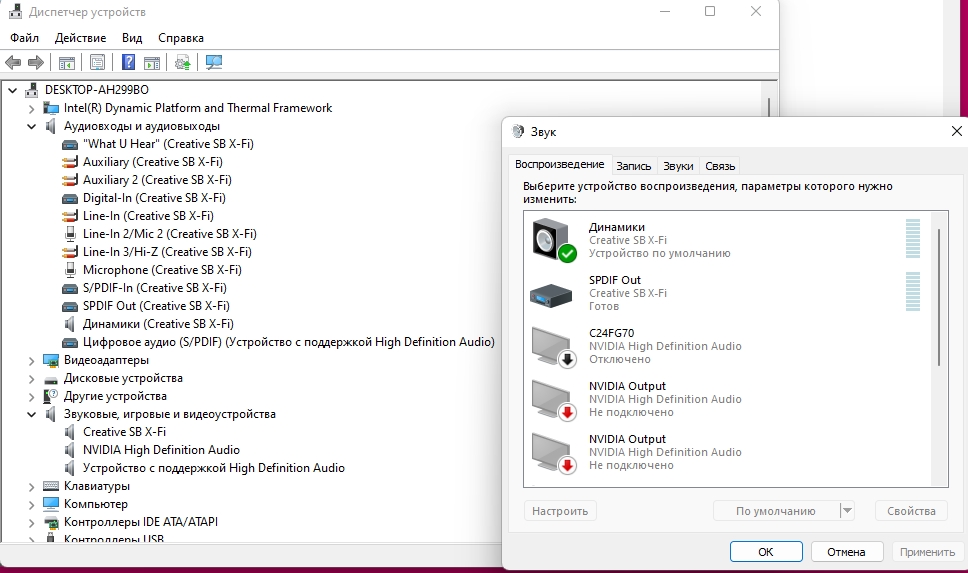Click the SPDIF Out volume level meter
968x573 pixels.
tap(912, 291)
